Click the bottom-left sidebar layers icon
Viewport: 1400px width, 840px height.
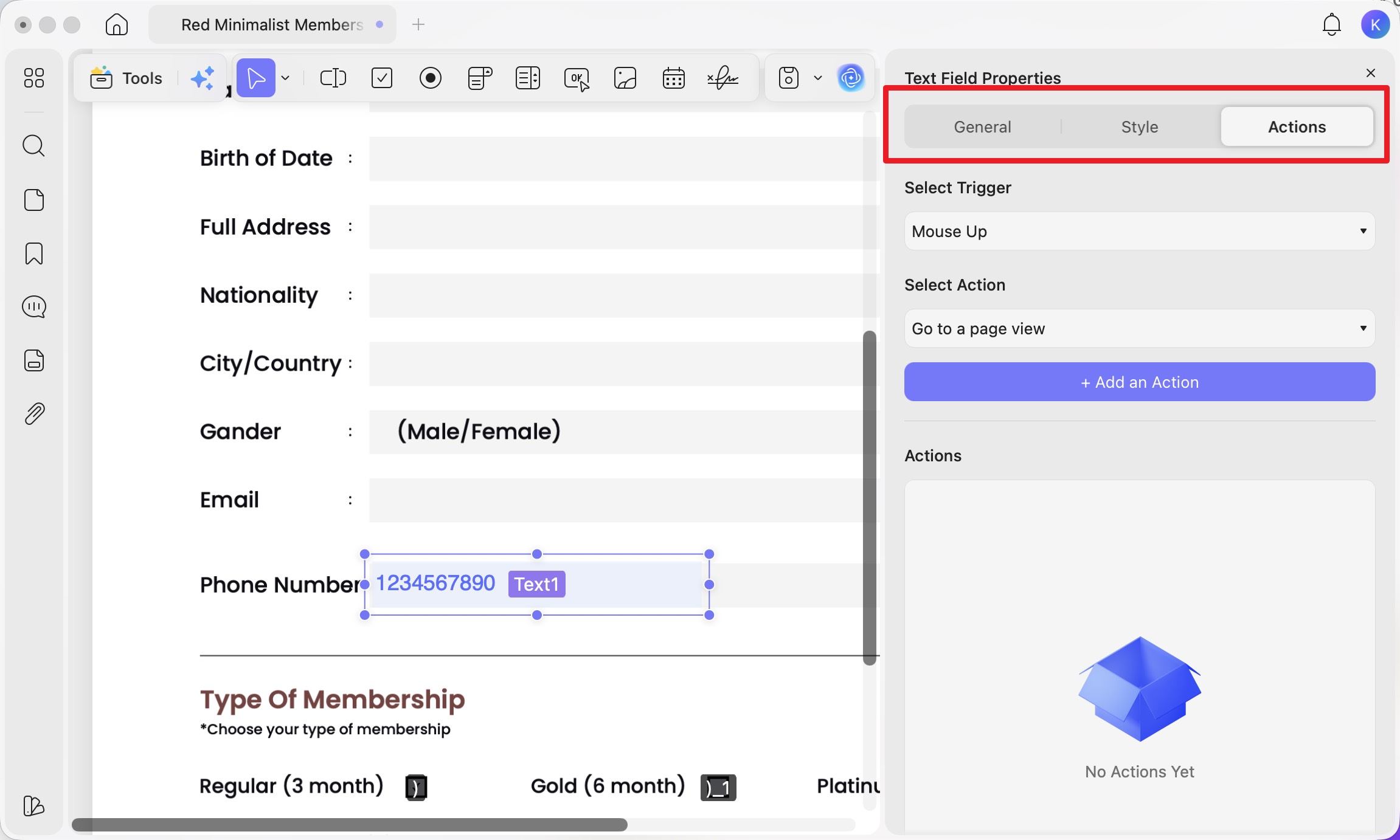(34, 806)
